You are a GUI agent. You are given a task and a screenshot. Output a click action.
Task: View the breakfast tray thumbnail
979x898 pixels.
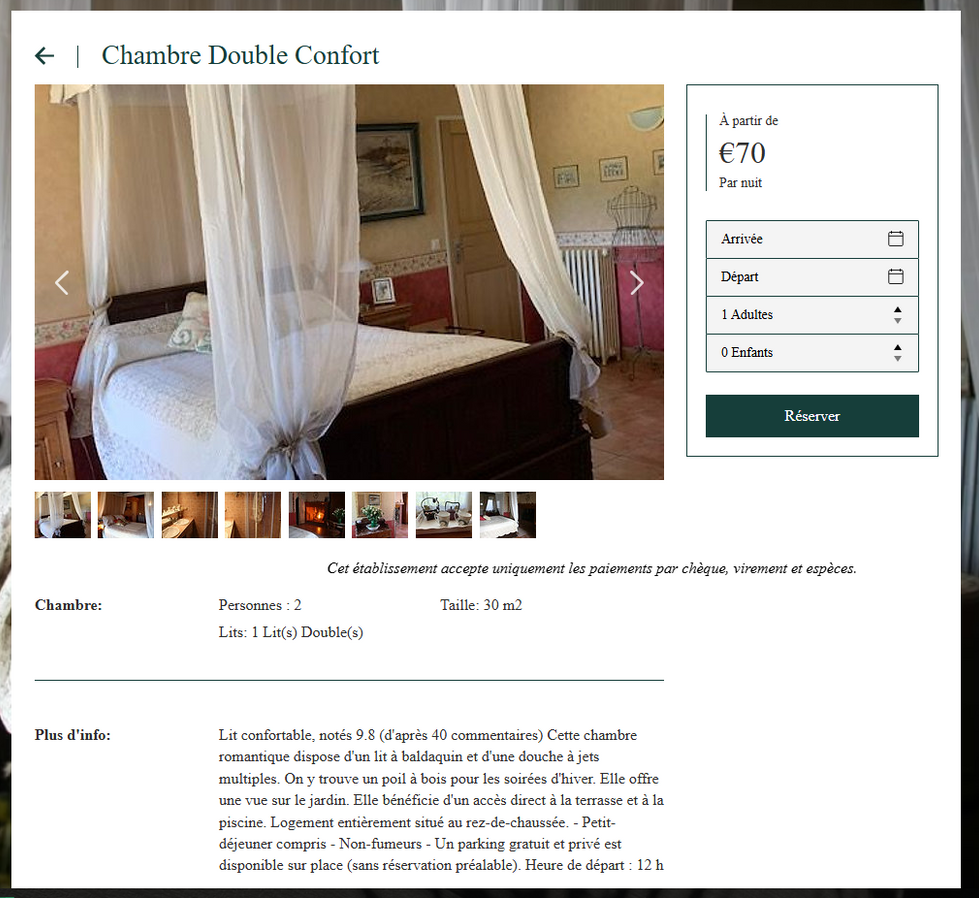tap(444, 515)
